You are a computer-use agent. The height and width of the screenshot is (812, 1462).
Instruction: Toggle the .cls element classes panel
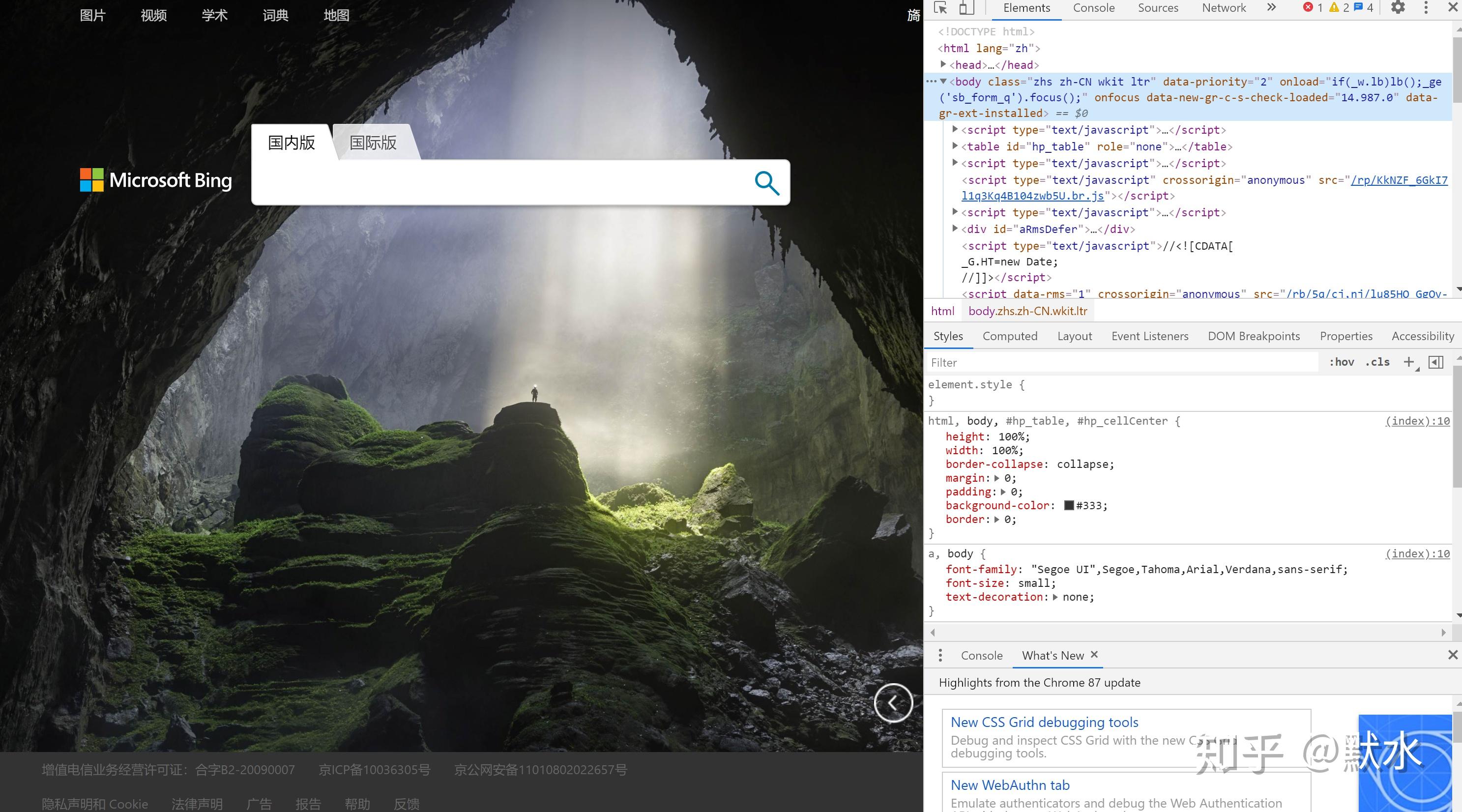tap(1377, 362)
